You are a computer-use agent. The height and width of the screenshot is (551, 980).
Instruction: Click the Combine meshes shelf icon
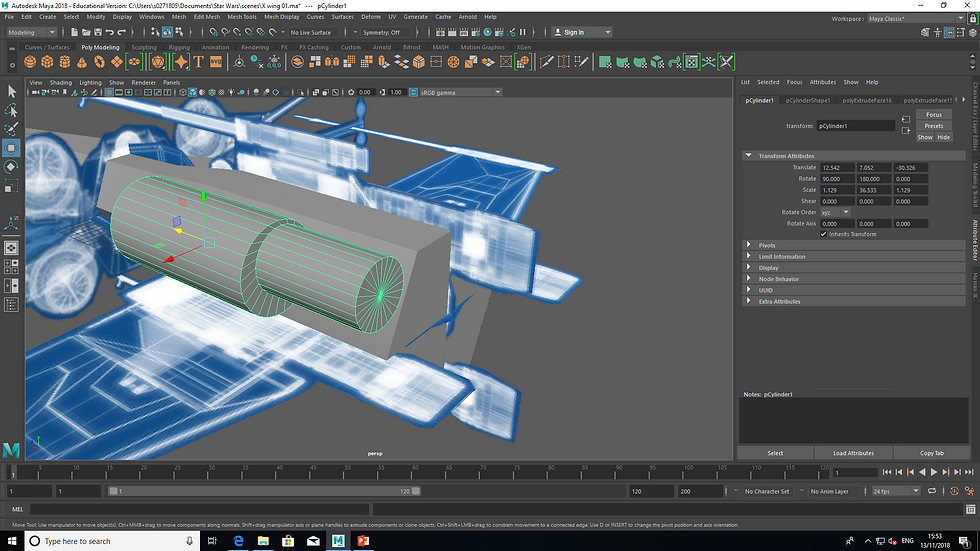298,62
